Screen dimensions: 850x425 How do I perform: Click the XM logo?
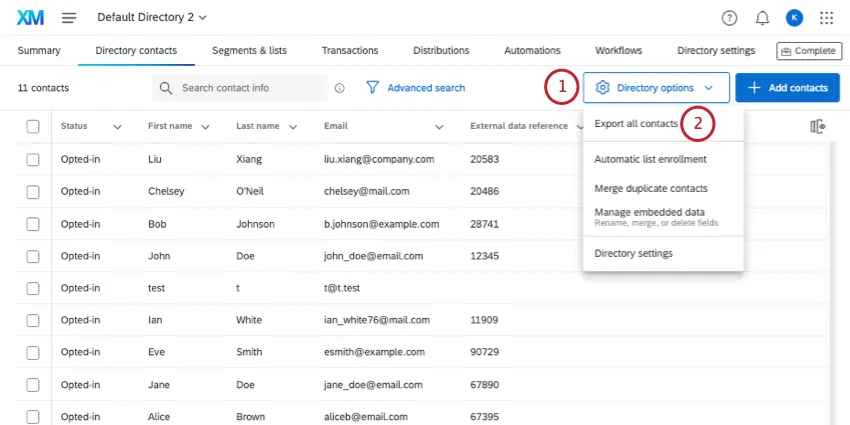click(x=30, y=18)
